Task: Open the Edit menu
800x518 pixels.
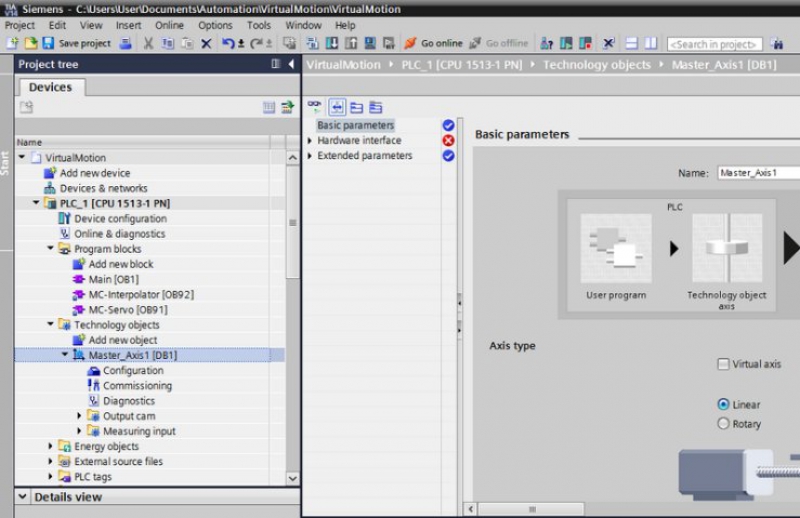Action: point(57,25)
